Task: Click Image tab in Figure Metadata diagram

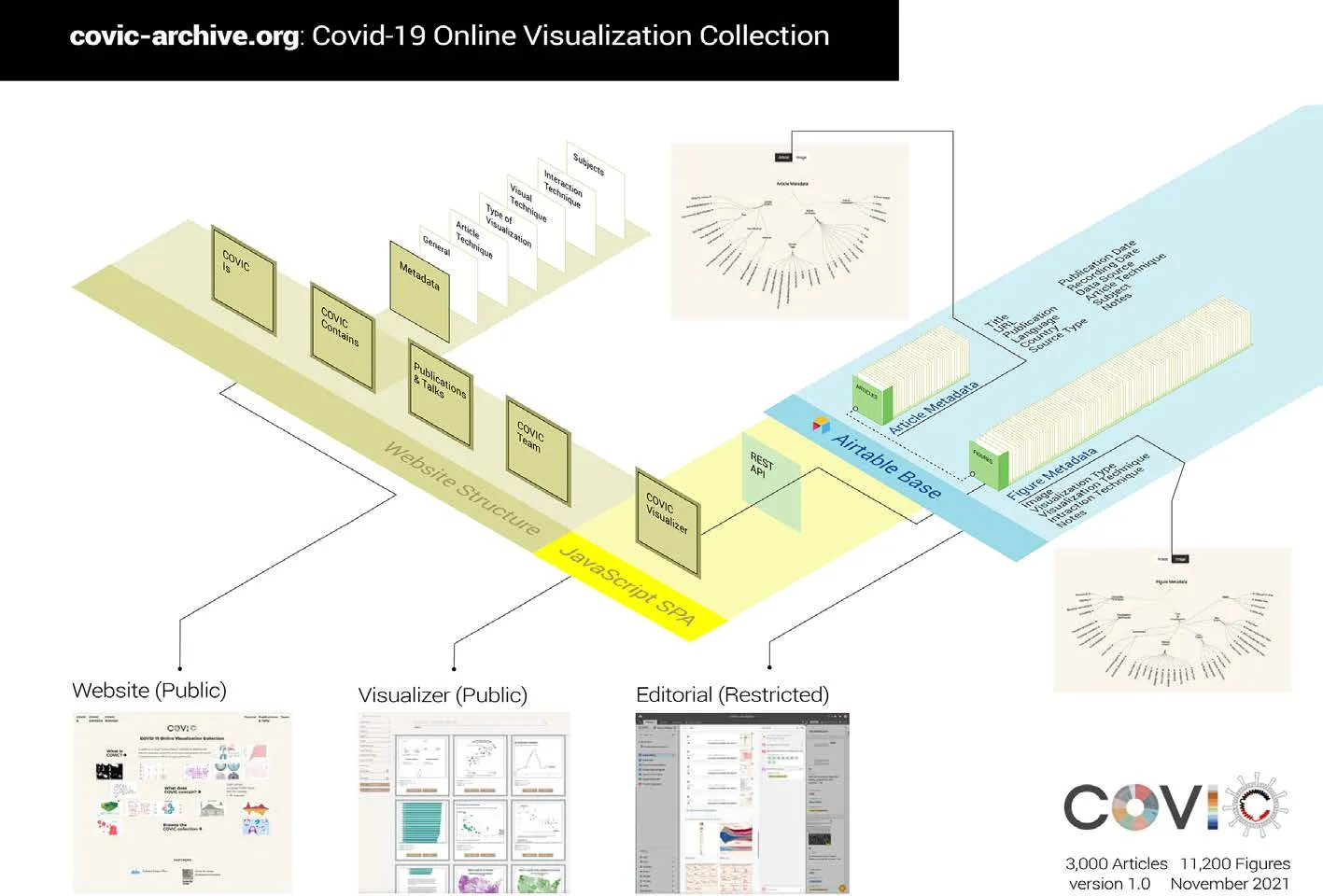Action: tap(1180, 559)
